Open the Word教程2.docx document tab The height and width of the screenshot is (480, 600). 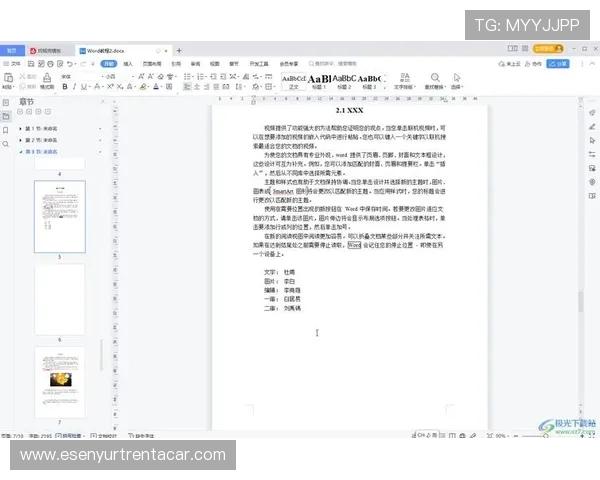point(122,51)
